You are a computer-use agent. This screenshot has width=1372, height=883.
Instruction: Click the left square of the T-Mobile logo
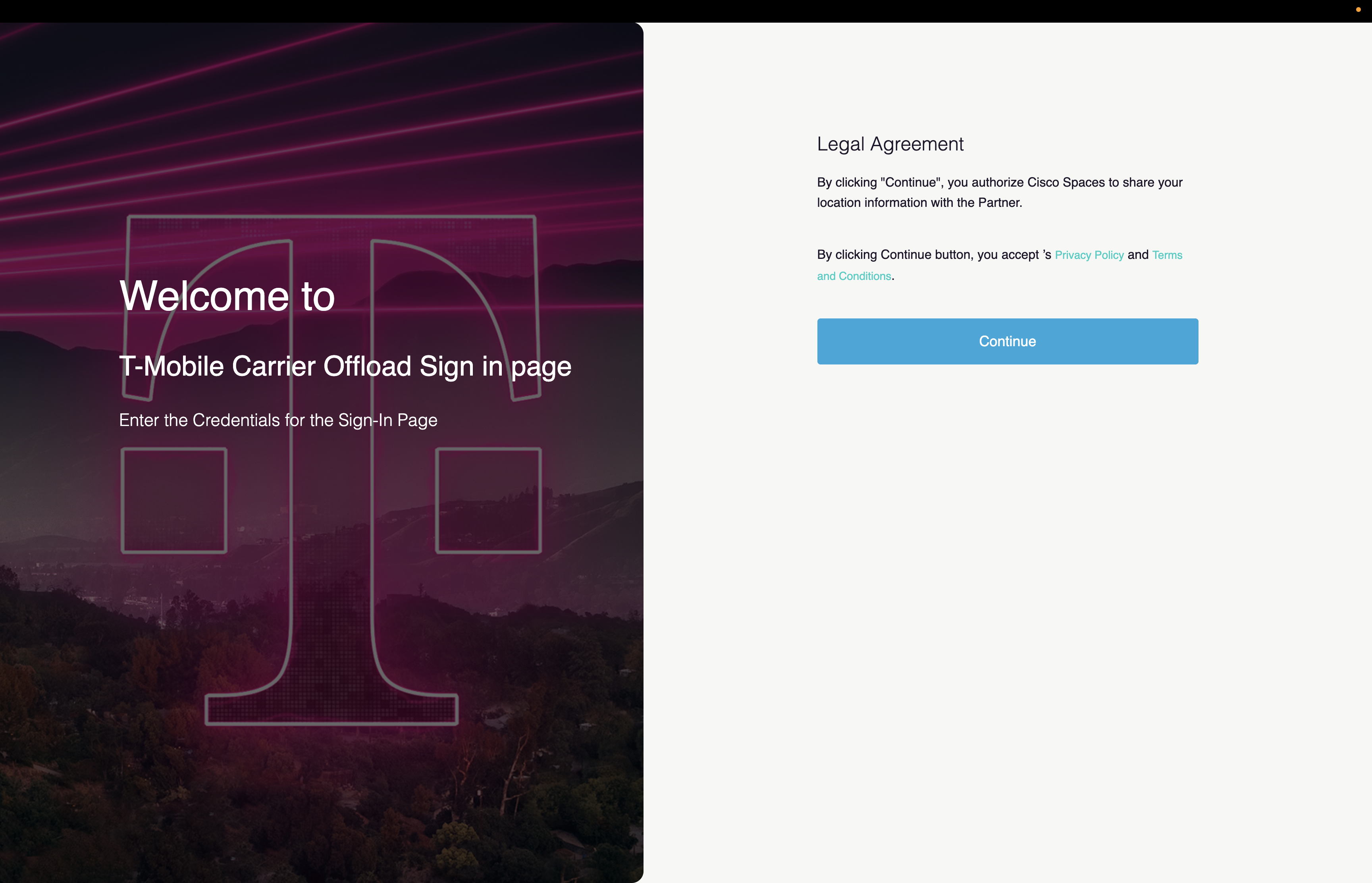[174, 501]
